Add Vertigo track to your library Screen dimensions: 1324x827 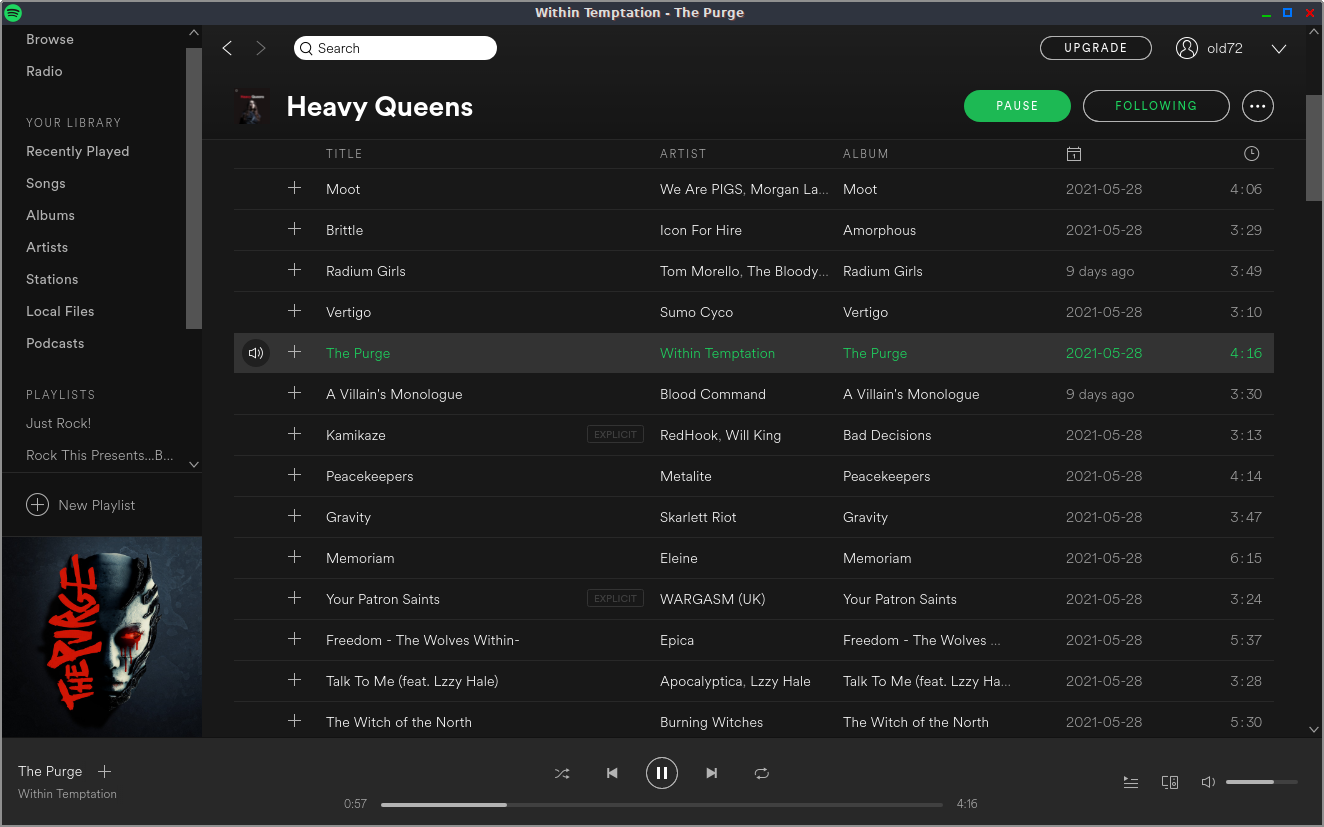[294, 311]
